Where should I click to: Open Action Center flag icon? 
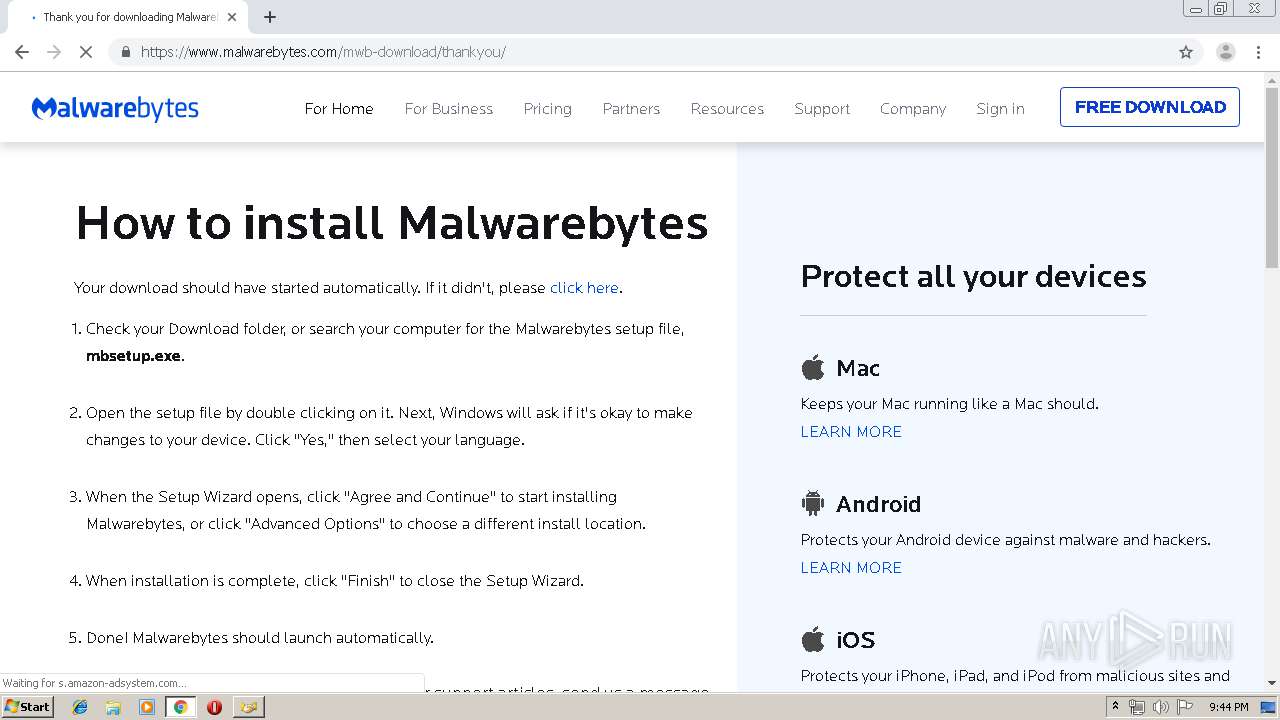1185,707
